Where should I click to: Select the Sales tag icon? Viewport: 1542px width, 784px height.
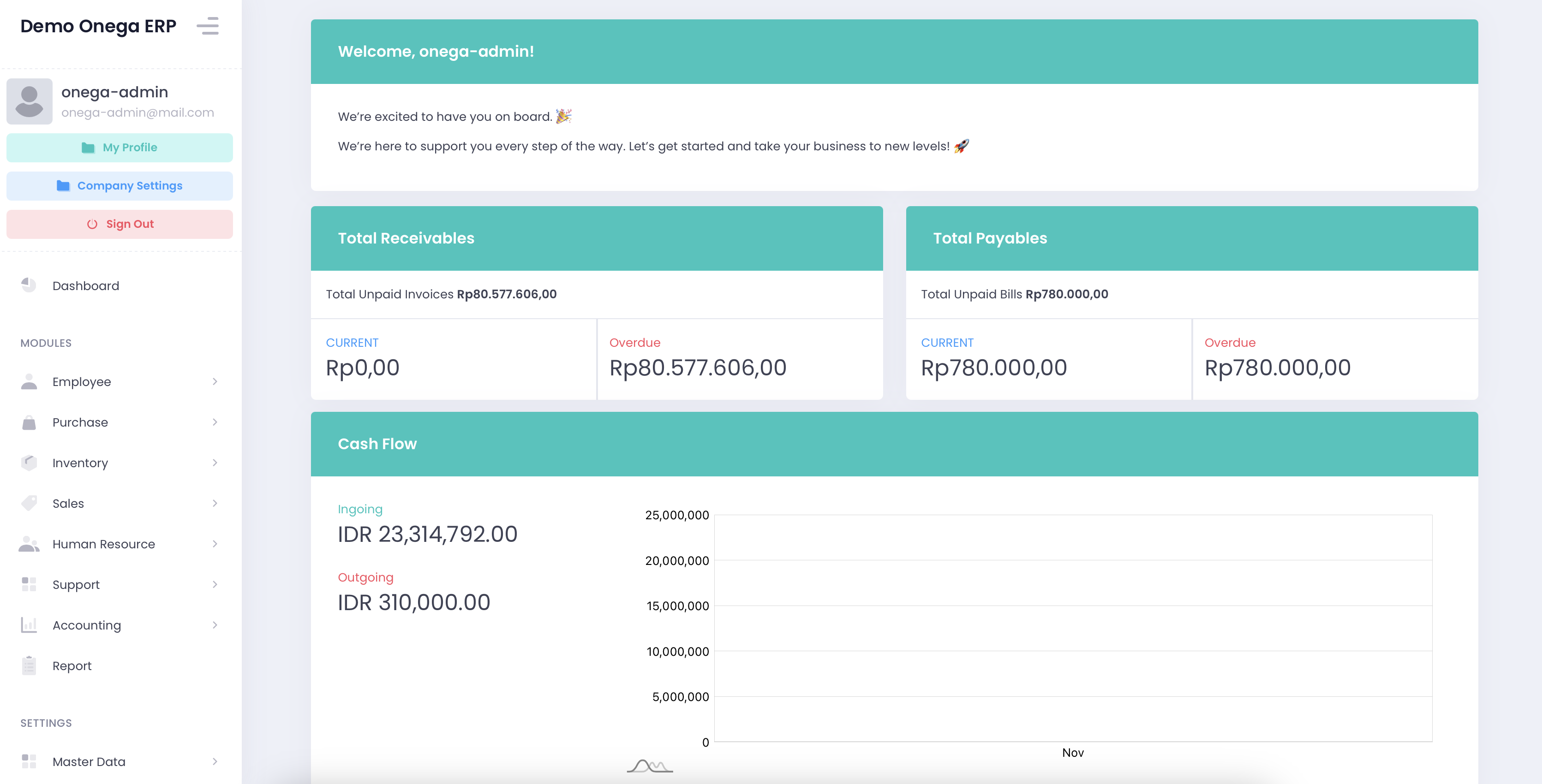point(30,503)
